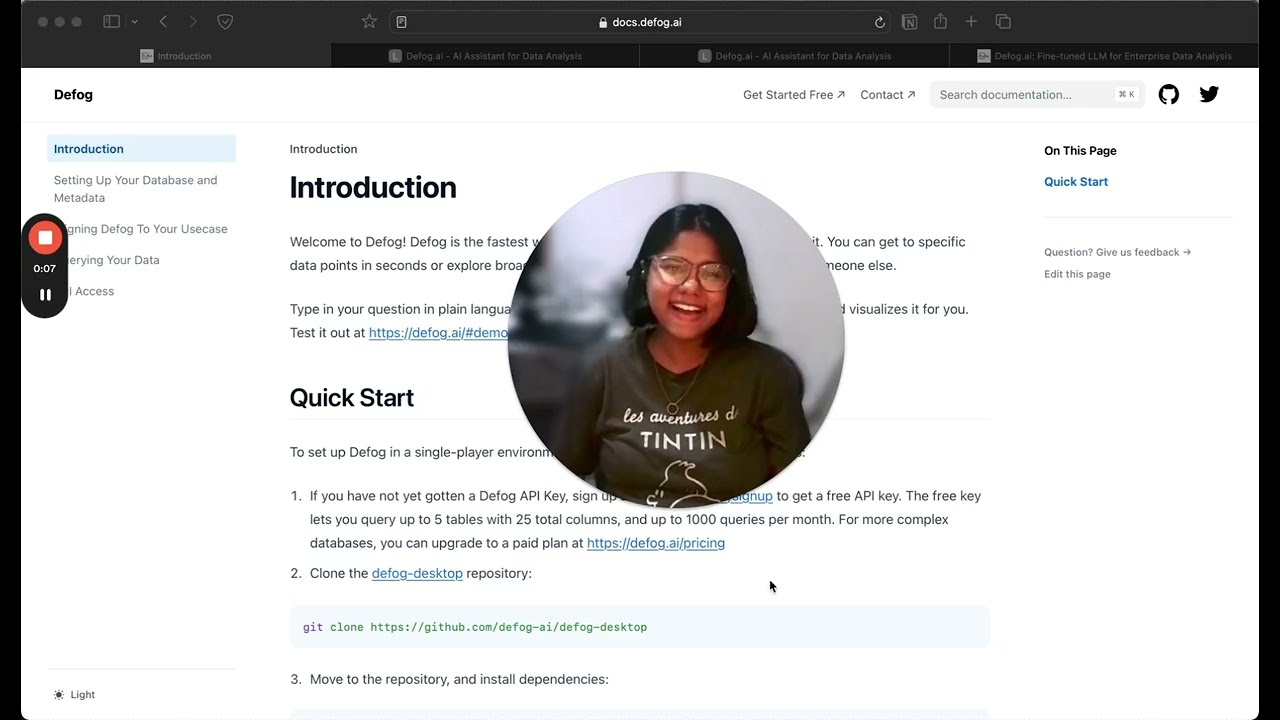Click the webcam video bubble
The height and width of the screenshot is (720, 1280).
[676, 340]
